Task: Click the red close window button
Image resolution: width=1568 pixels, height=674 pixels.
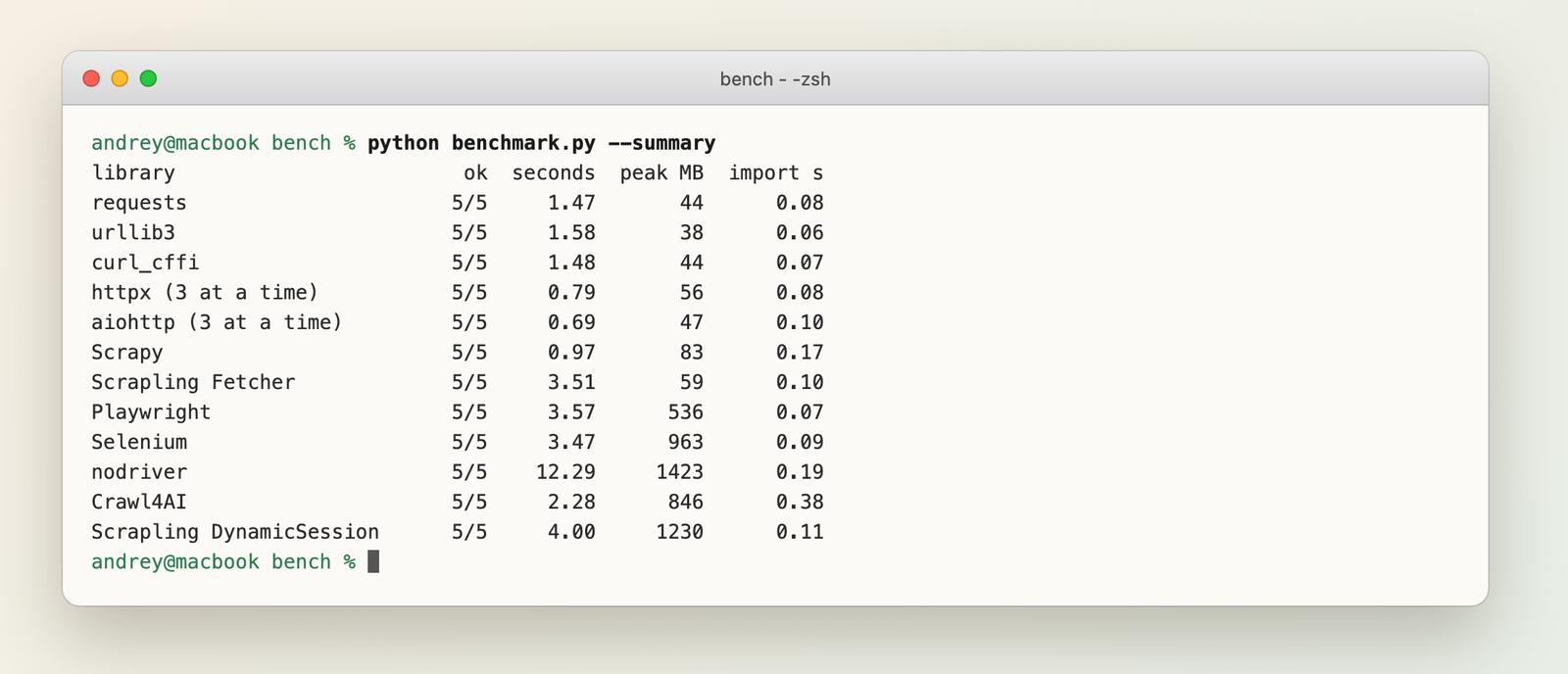Action: click(x=91, y=78)
